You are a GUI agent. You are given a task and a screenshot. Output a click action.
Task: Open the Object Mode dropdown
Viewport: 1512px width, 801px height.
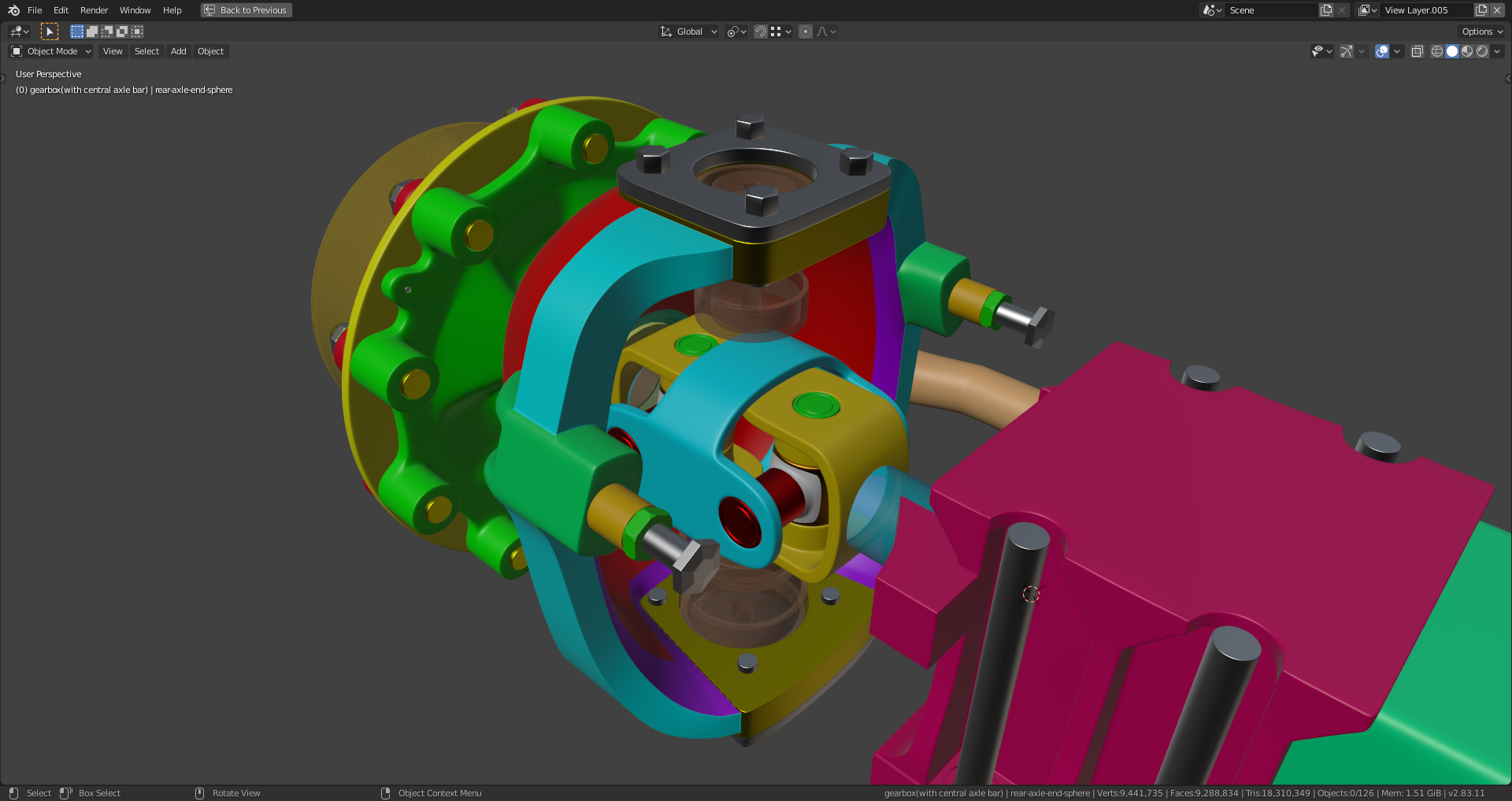point(51,51)
